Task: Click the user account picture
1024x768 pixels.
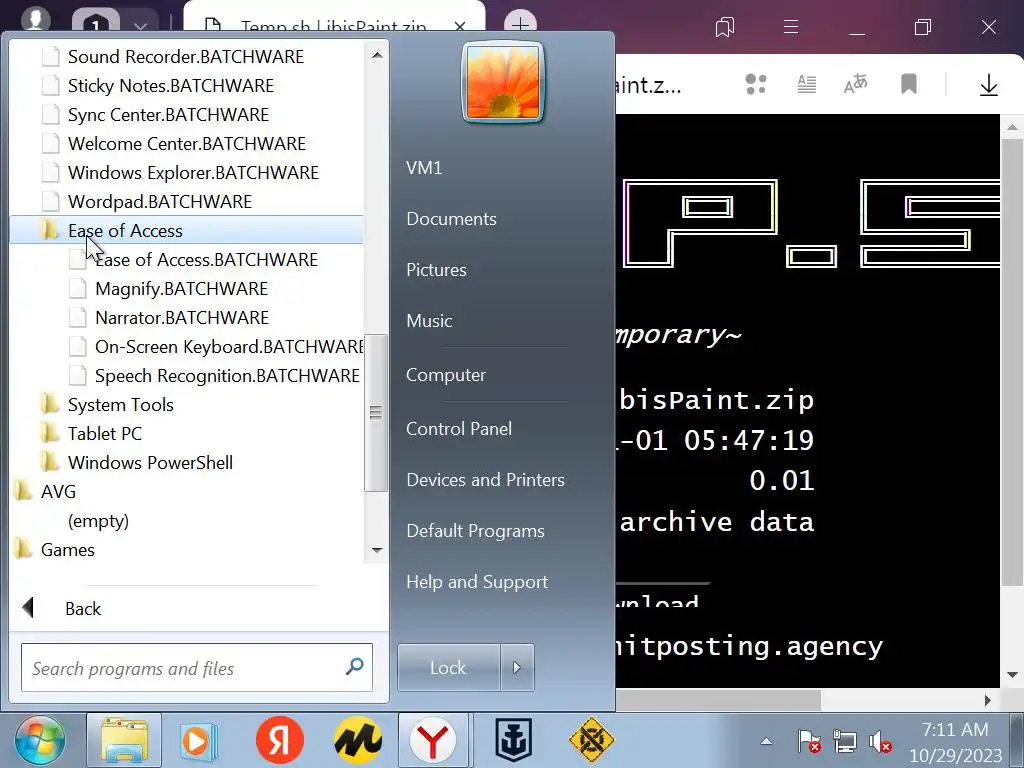Action: [x=502, y=82]
